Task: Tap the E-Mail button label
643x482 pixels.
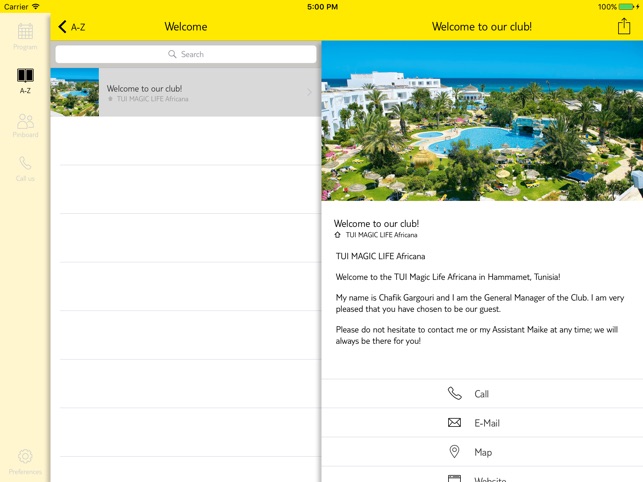Action: pyautogui.click(x=487, y=423)
